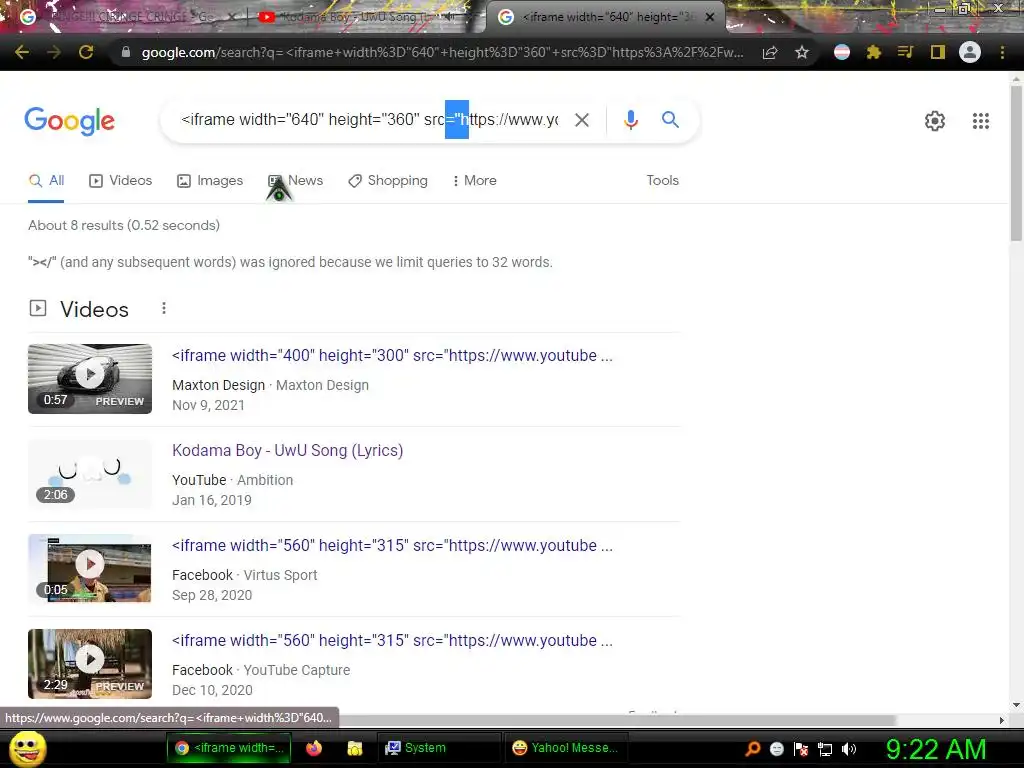The image size is (1024, 768).
Task: View site info via the padlock icon
Action: point(126,52)
